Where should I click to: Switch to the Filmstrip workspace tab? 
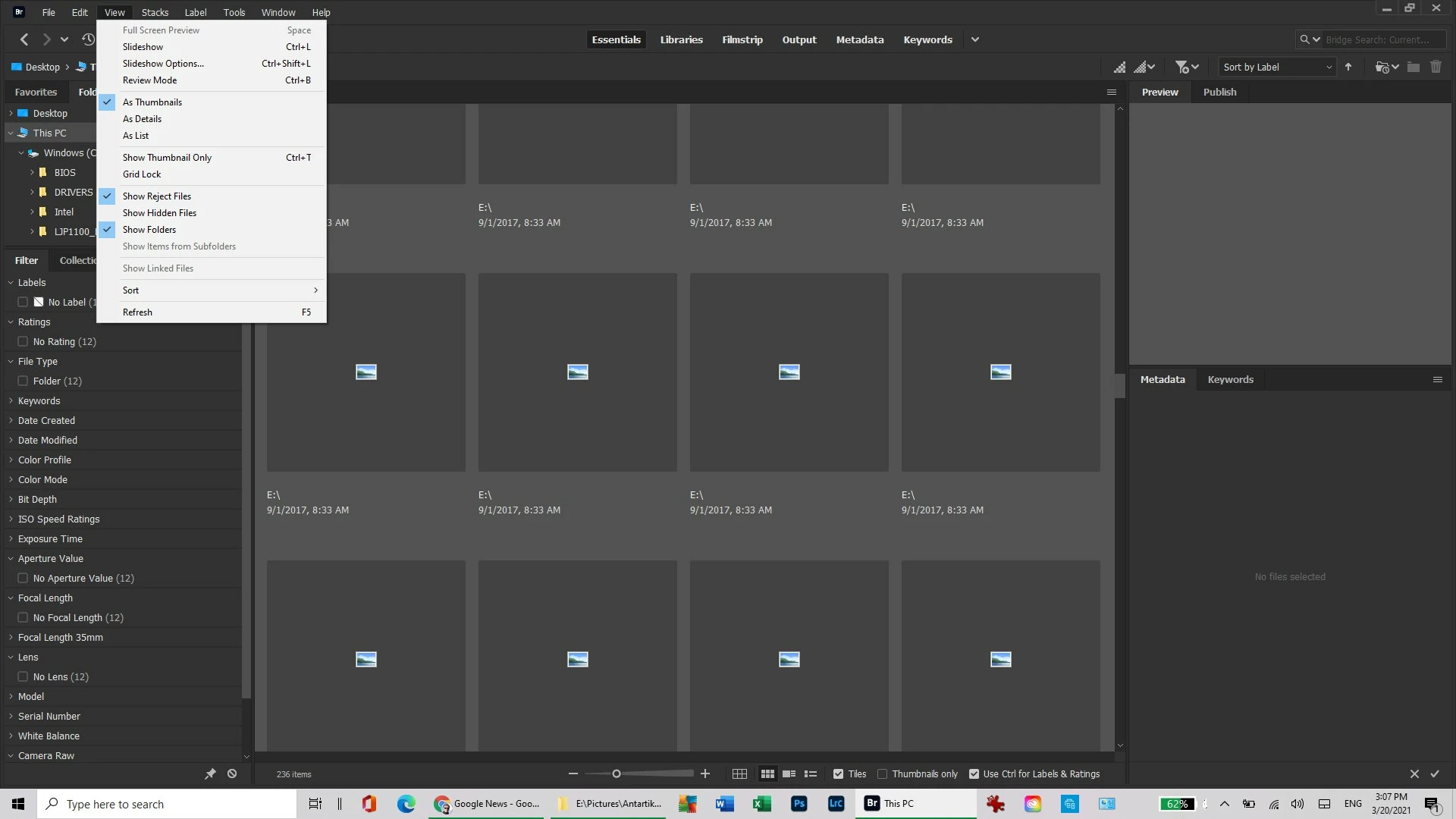click(742, 39)
